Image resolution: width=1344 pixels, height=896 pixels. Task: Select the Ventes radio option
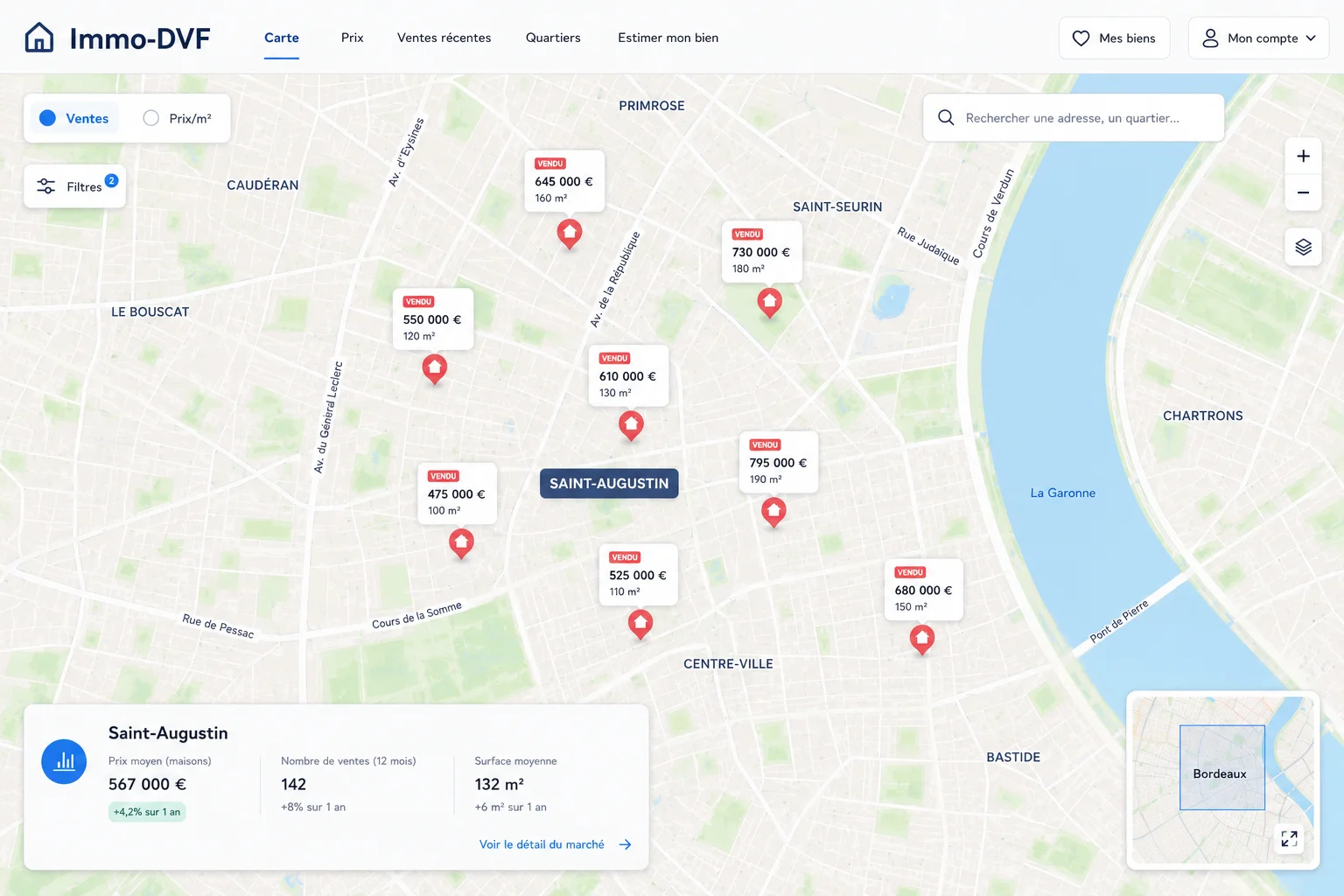coord(74,118)
